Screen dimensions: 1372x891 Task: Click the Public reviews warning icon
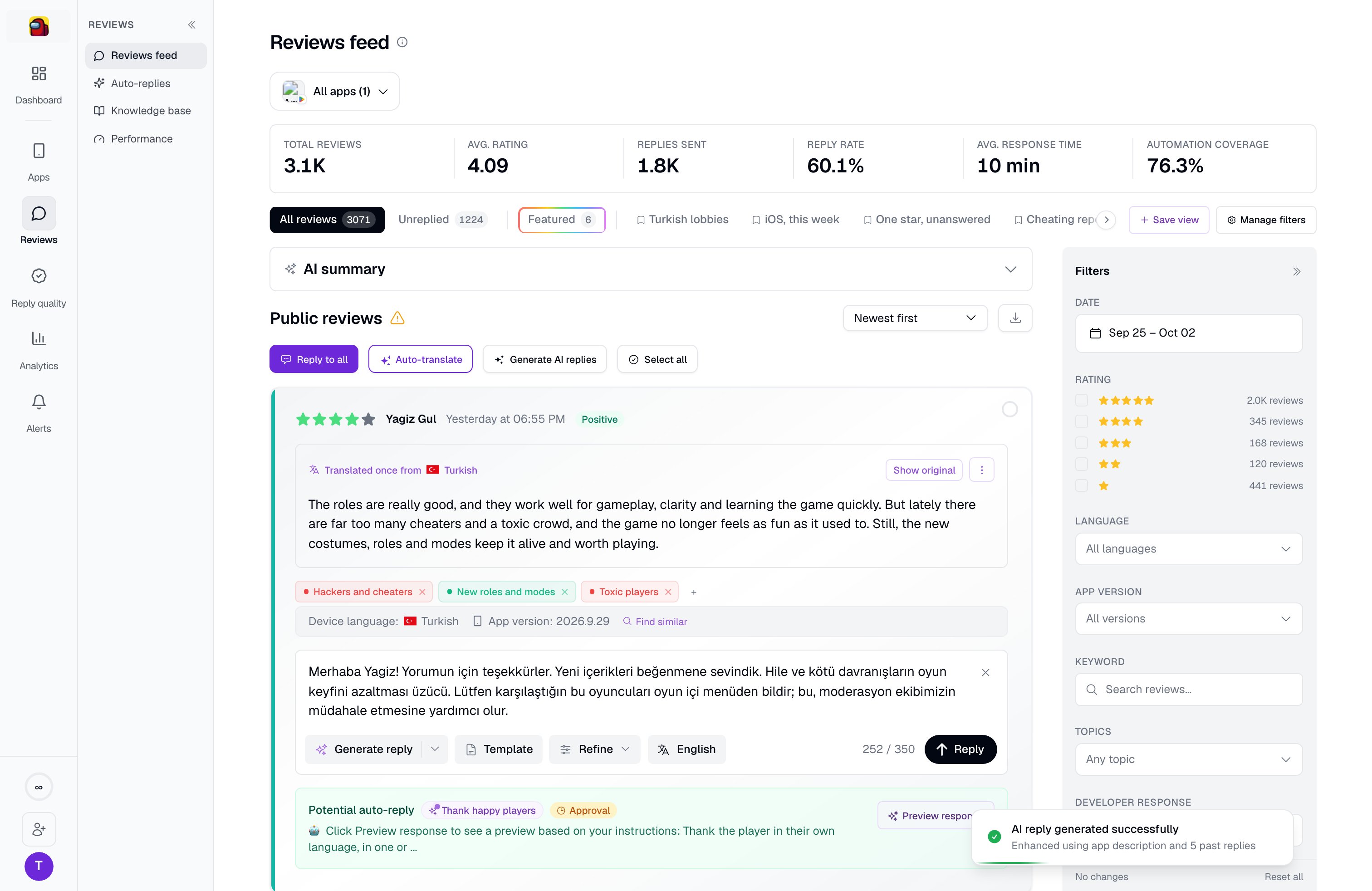pyautogui.click(x=397, y=318)
